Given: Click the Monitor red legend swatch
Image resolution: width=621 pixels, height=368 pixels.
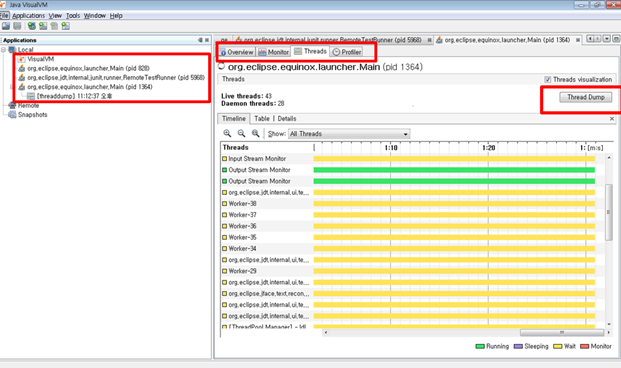Looking at the screenshot, I should pyautogui.click(x=585, y=346).
